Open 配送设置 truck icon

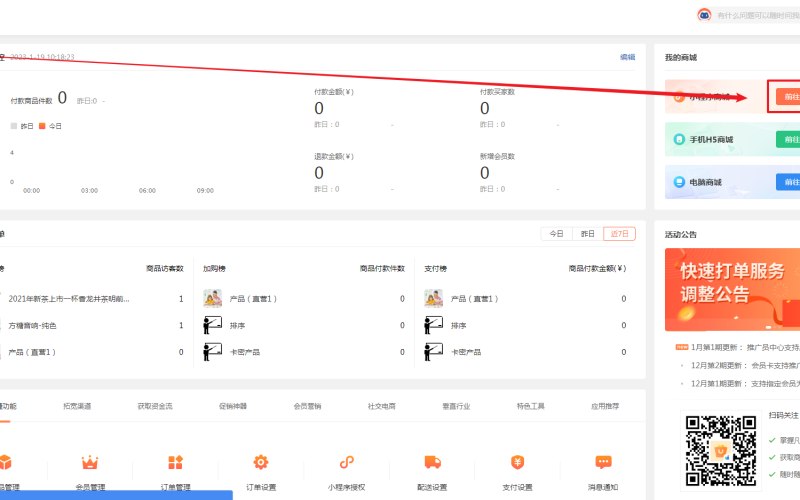click(432, 462)
